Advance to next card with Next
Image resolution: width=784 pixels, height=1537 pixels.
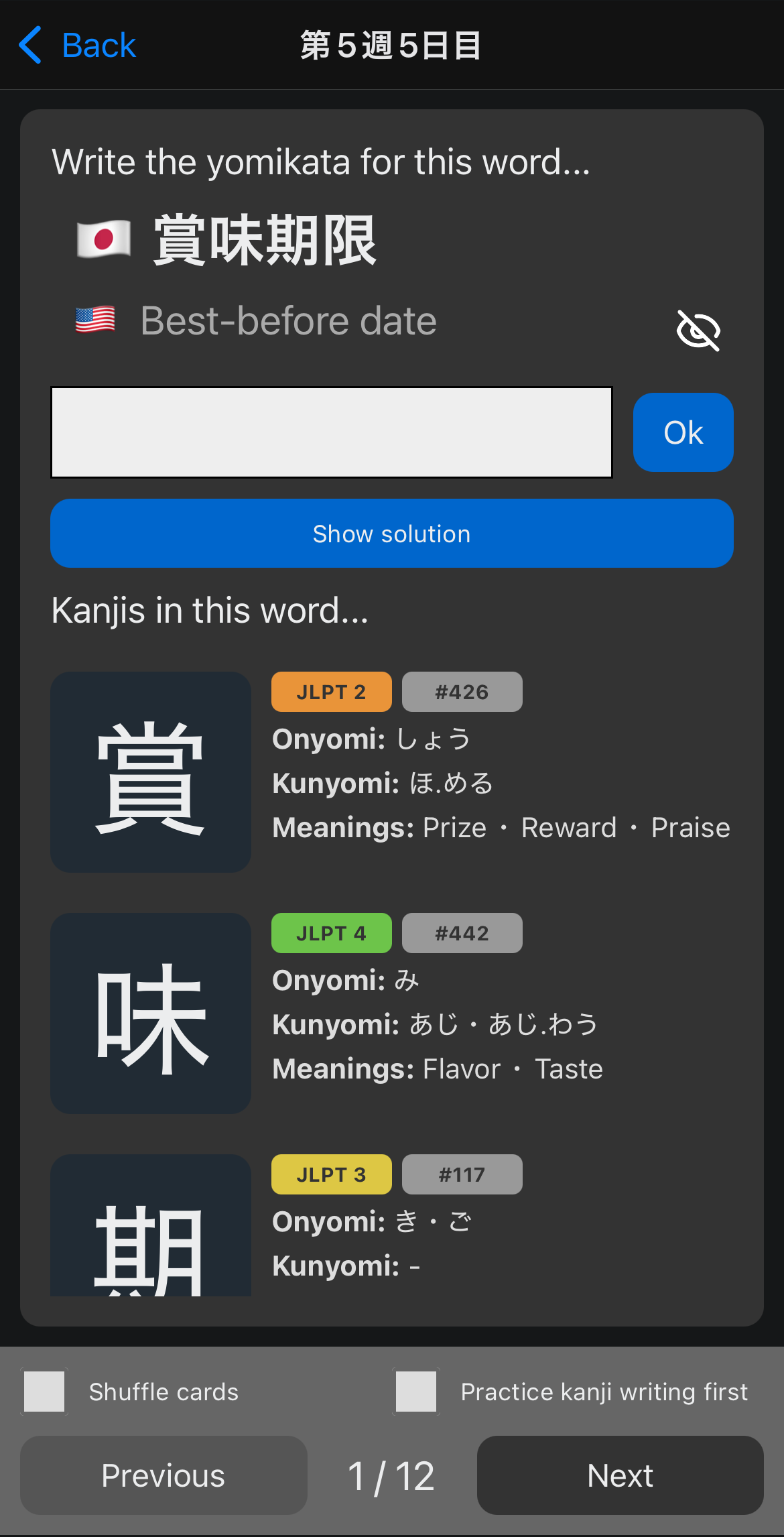pos(619,1475)
